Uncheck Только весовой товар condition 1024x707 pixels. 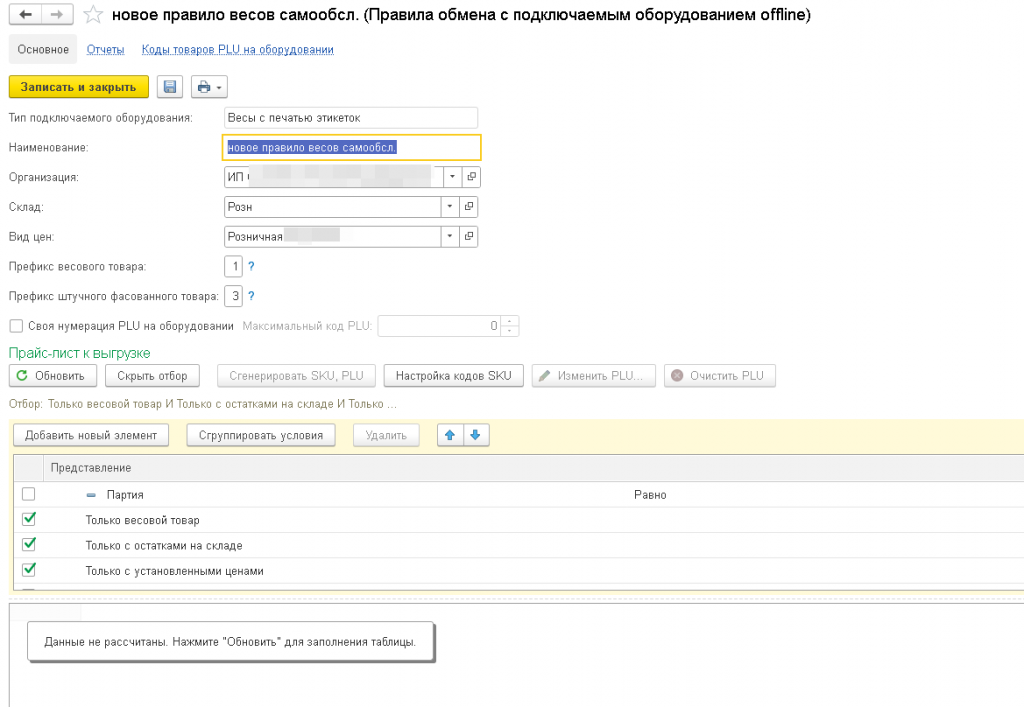[x=28, y=519]
